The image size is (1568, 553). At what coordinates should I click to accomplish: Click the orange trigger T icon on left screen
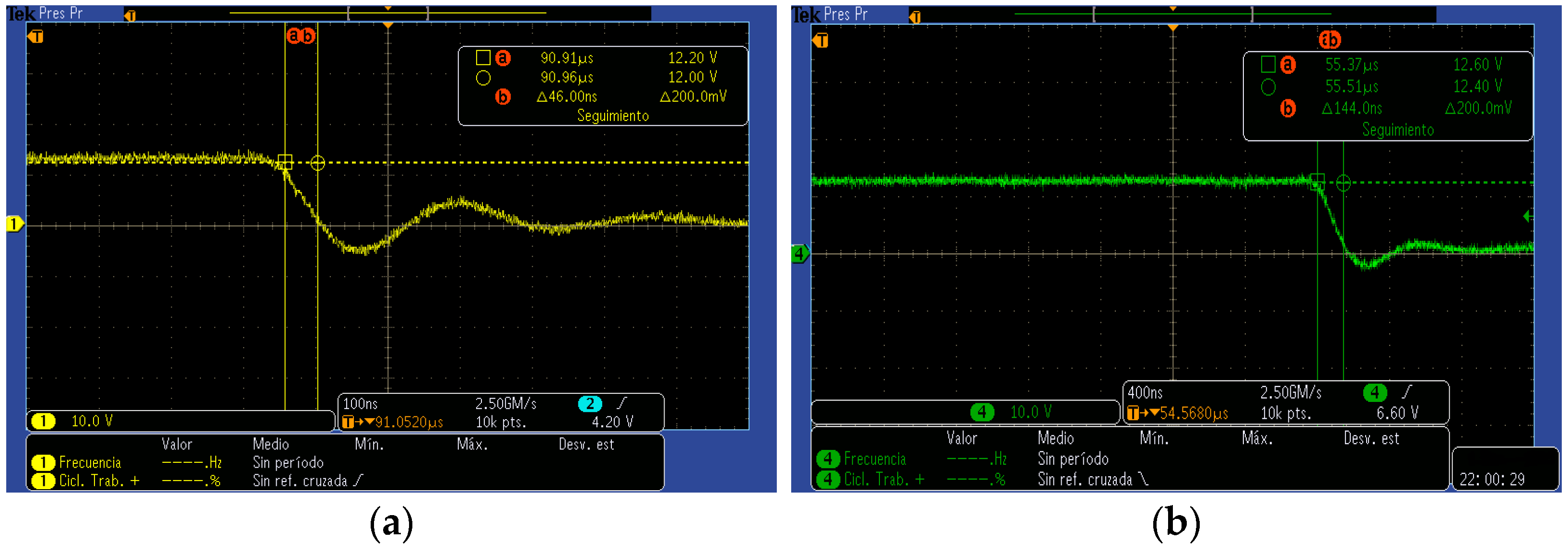pyautogui.click(x=35, y=36)
